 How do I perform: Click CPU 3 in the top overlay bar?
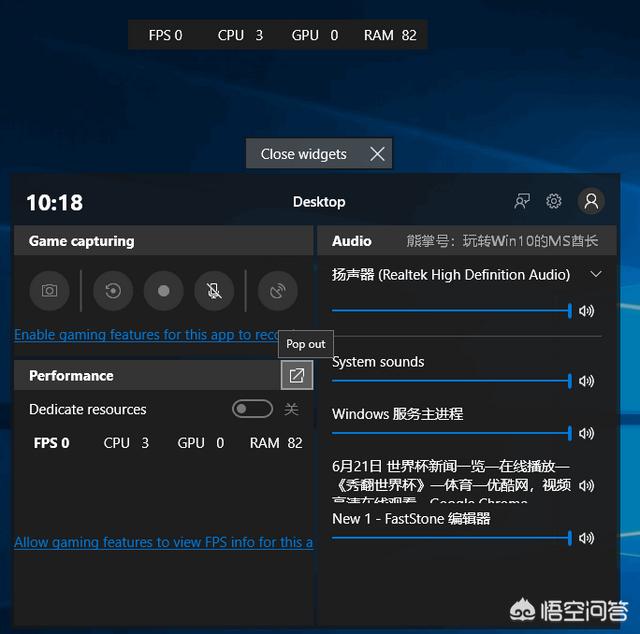coord(240,36)
